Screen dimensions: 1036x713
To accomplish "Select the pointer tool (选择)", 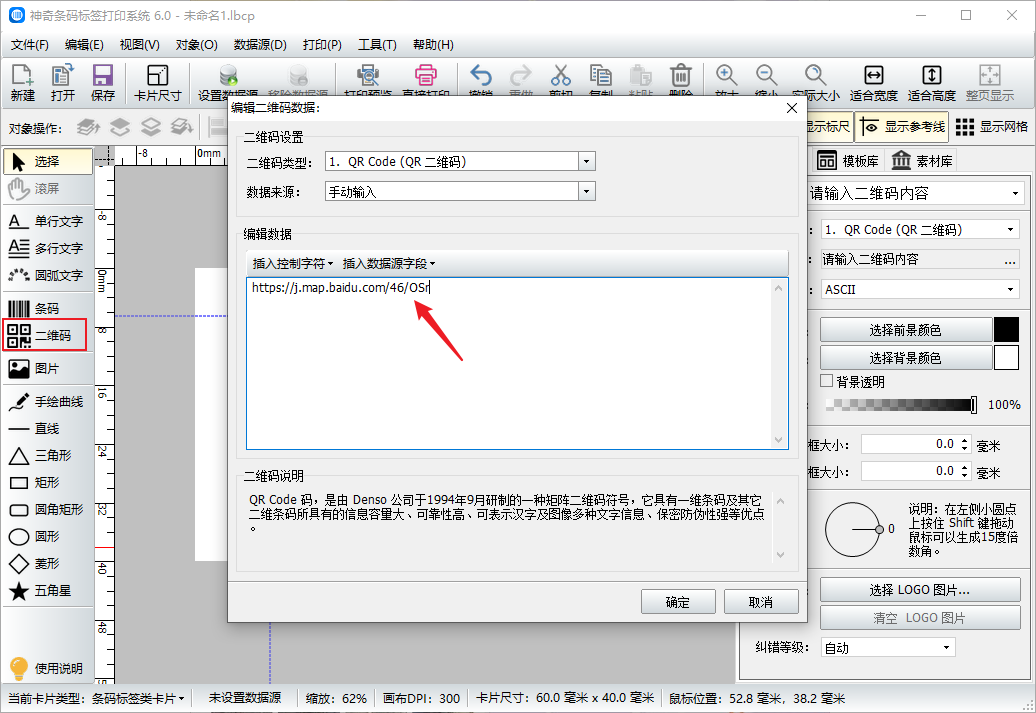I will click(48, 161).
